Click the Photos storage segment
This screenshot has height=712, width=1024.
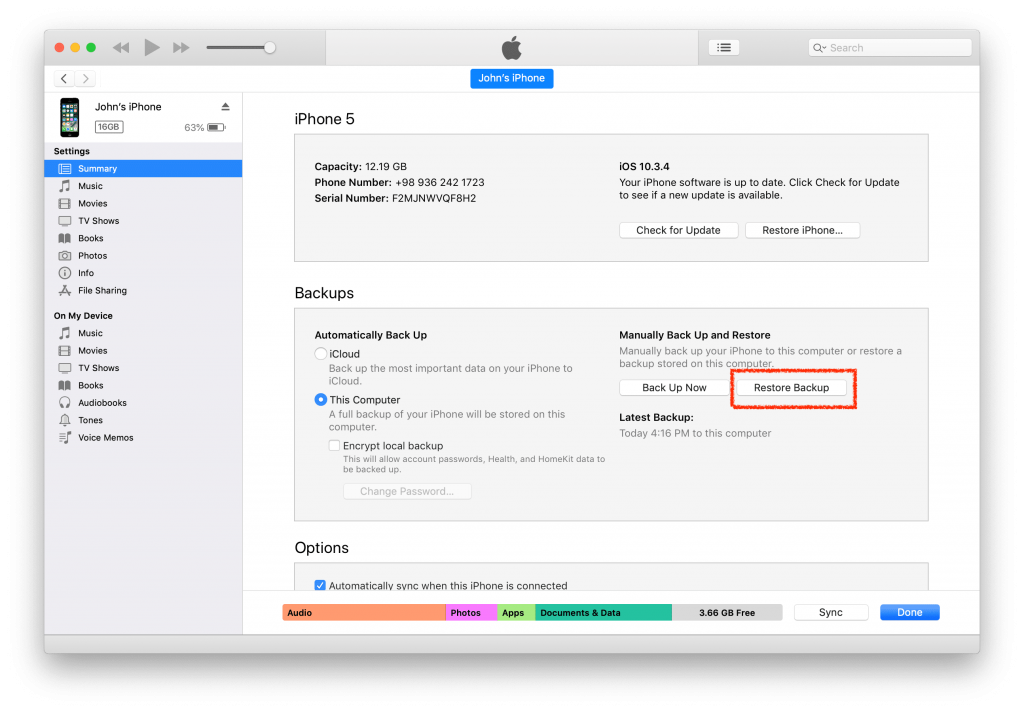pos(472,613)
